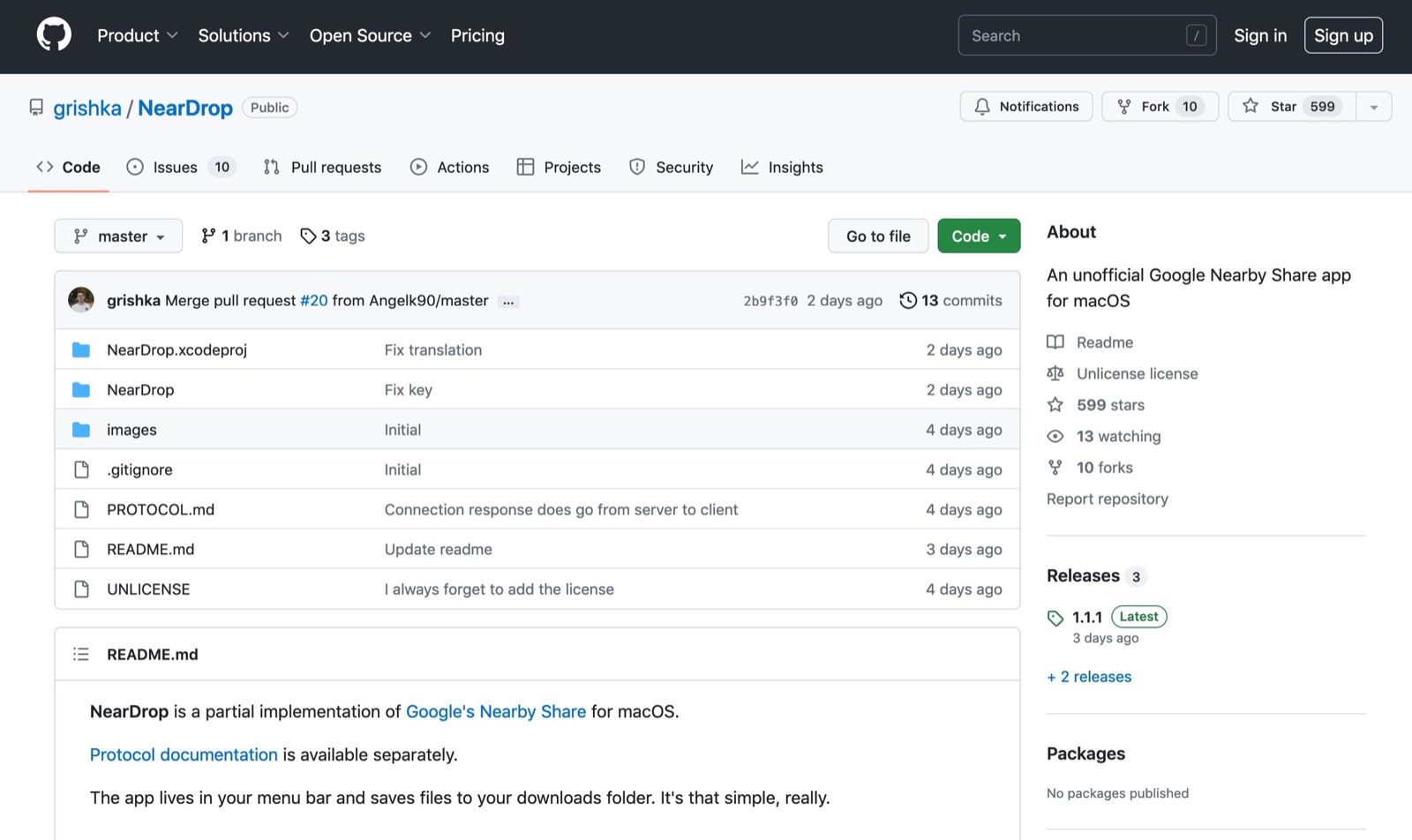Expand the green Code dropdown
The width and height of the screenshot is (1412, 840).
(979, 236)
